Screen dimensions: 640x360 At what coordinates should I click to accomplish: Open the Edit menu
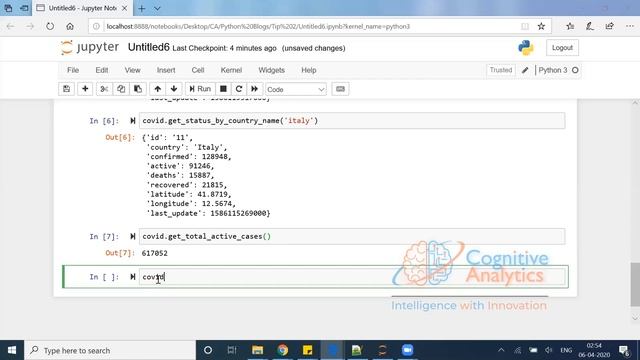(102, 70)
